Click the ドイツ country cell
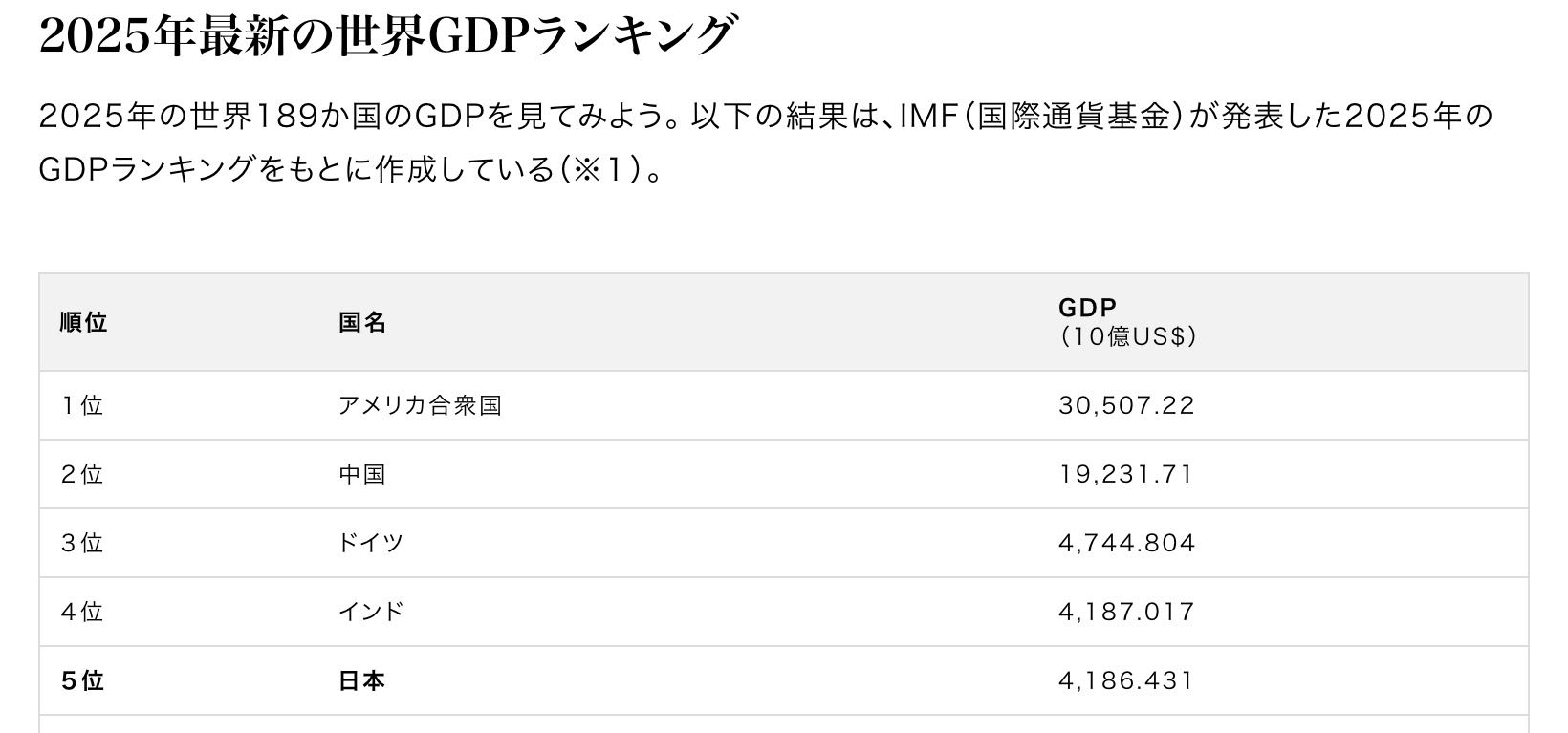 (x=371, y=543)
